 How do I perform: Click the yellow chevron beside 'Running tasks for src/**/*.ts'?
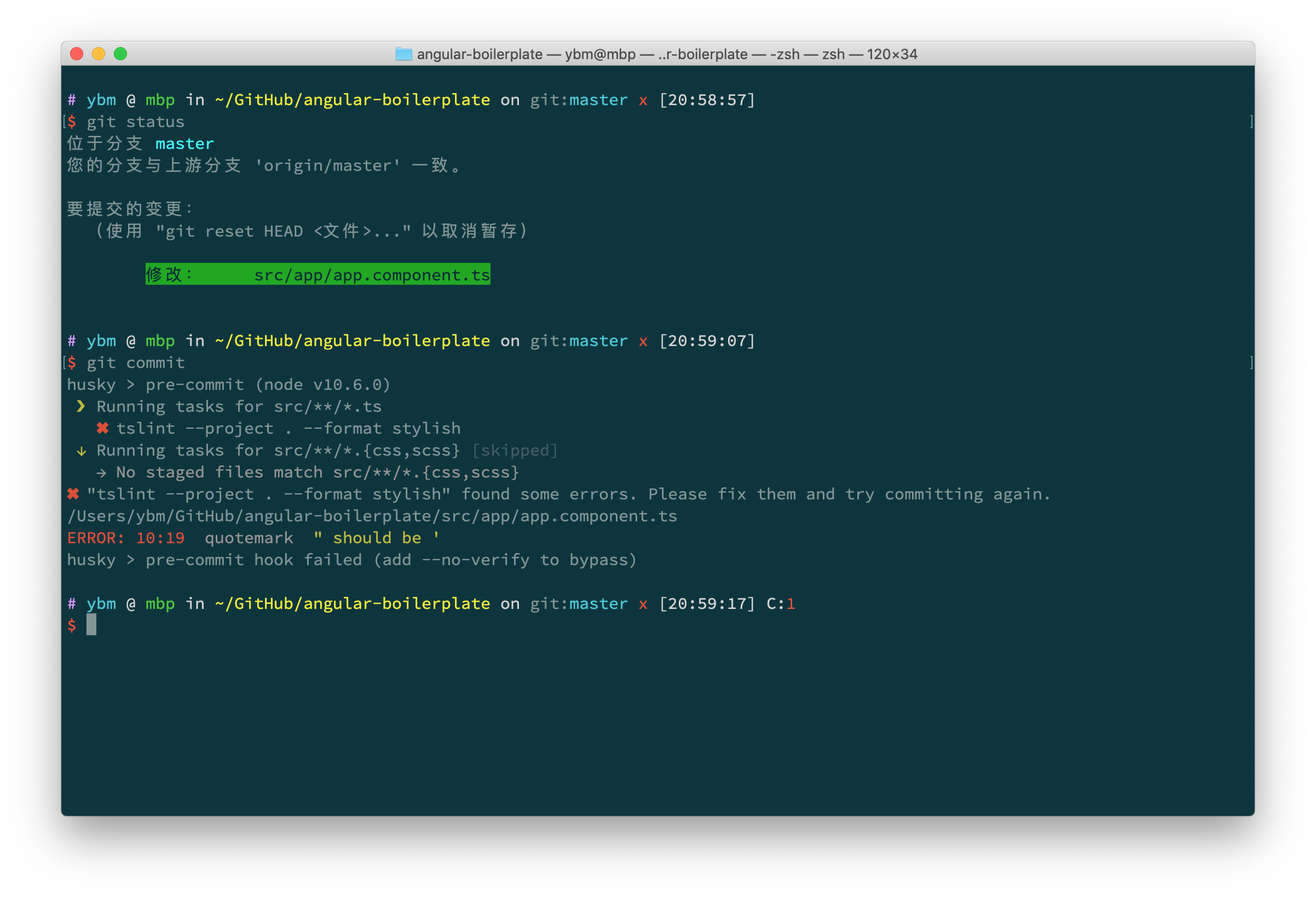[81, 406]
